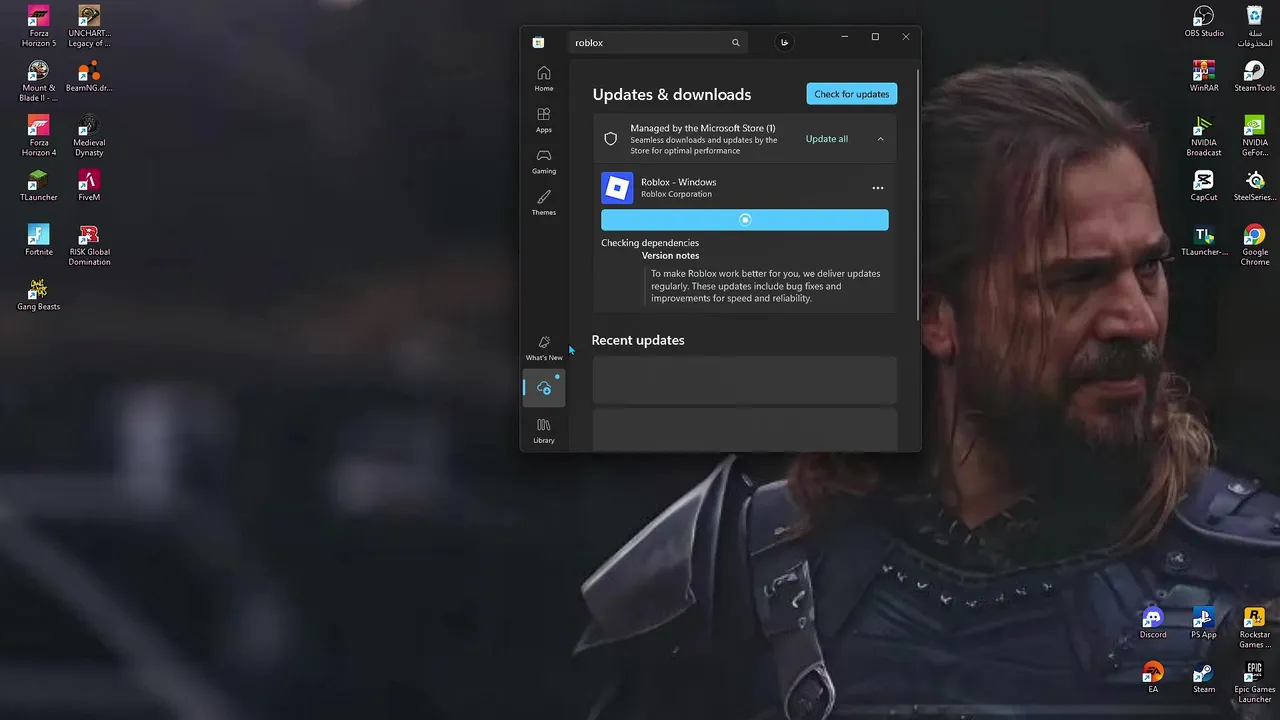Viewport: 1280px width, 720px height.
Task: Select Gang Beasts desktop icon
Action: point(38,295)
